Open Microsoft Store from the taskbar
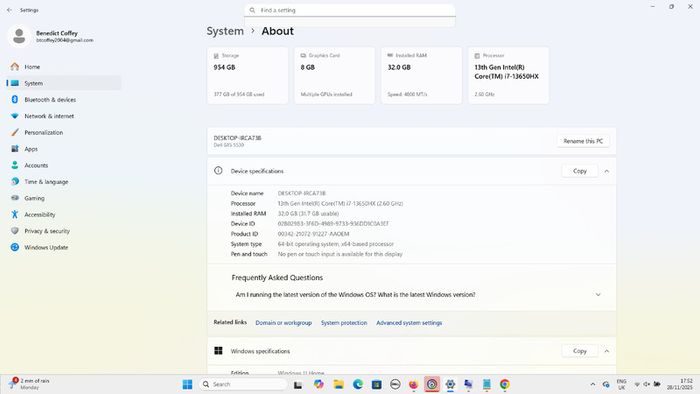 [x=376, y=384]
